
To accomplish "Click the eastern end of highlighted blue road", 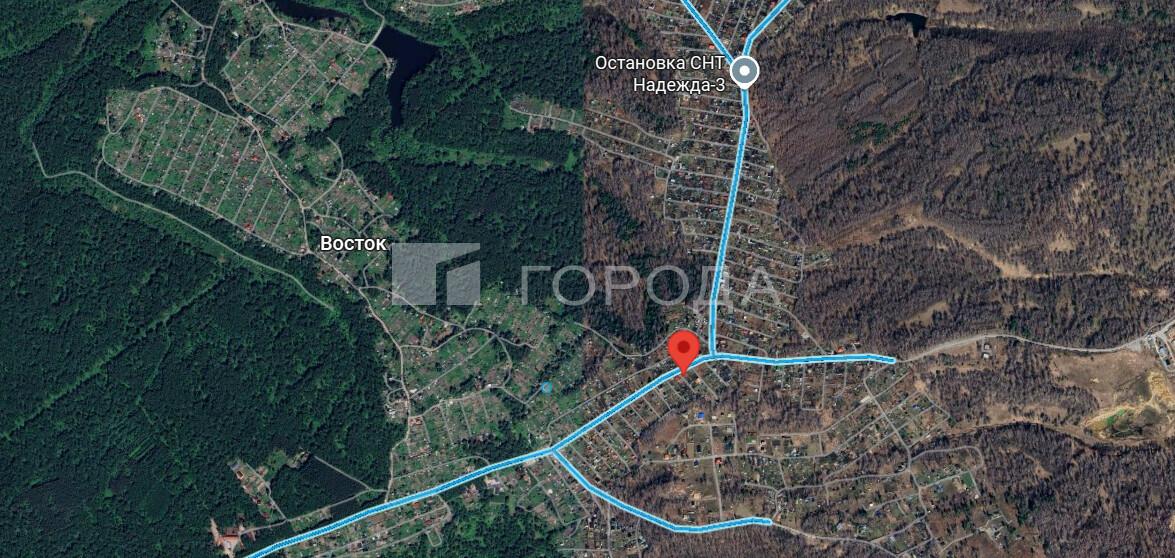I will pyautogui.click(x=890, y=360).
